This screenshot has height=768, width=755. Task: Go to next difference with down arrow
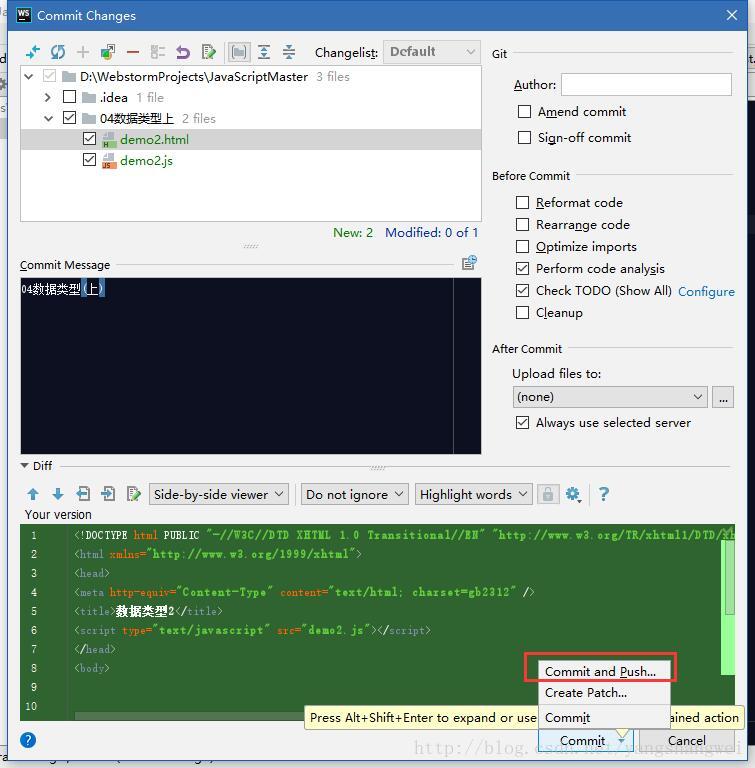(58, 494)
